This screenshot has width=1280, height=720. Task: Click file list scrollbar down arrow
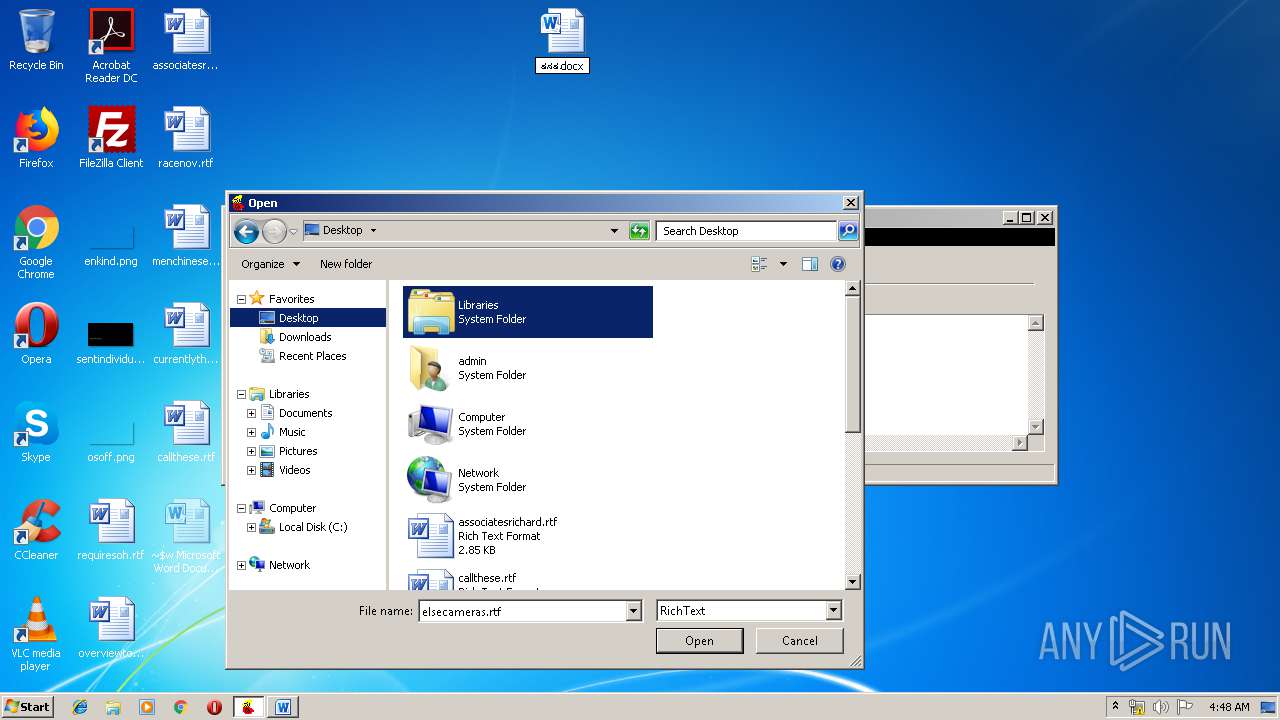click(x=853, y=582)
